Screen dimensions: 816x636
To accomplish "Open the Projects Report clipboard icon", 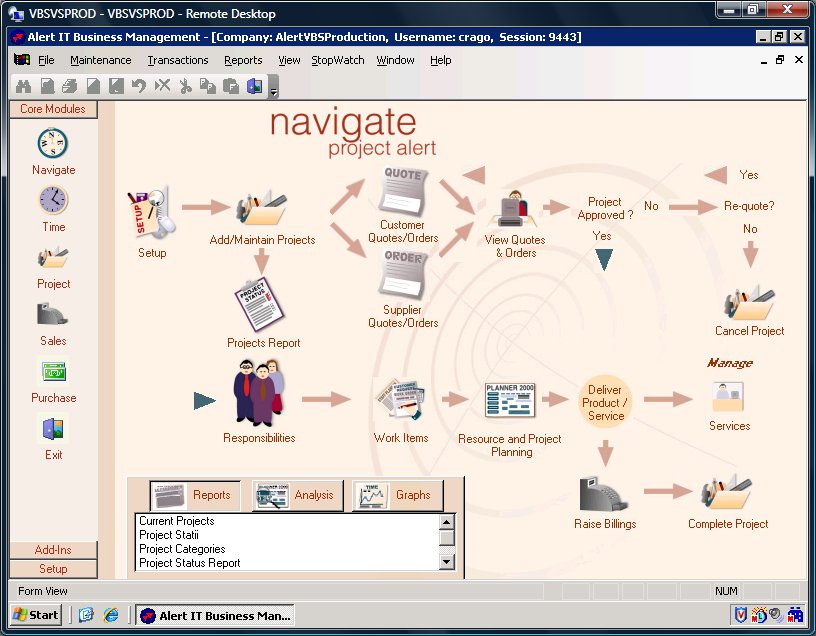I will [259, 304].
